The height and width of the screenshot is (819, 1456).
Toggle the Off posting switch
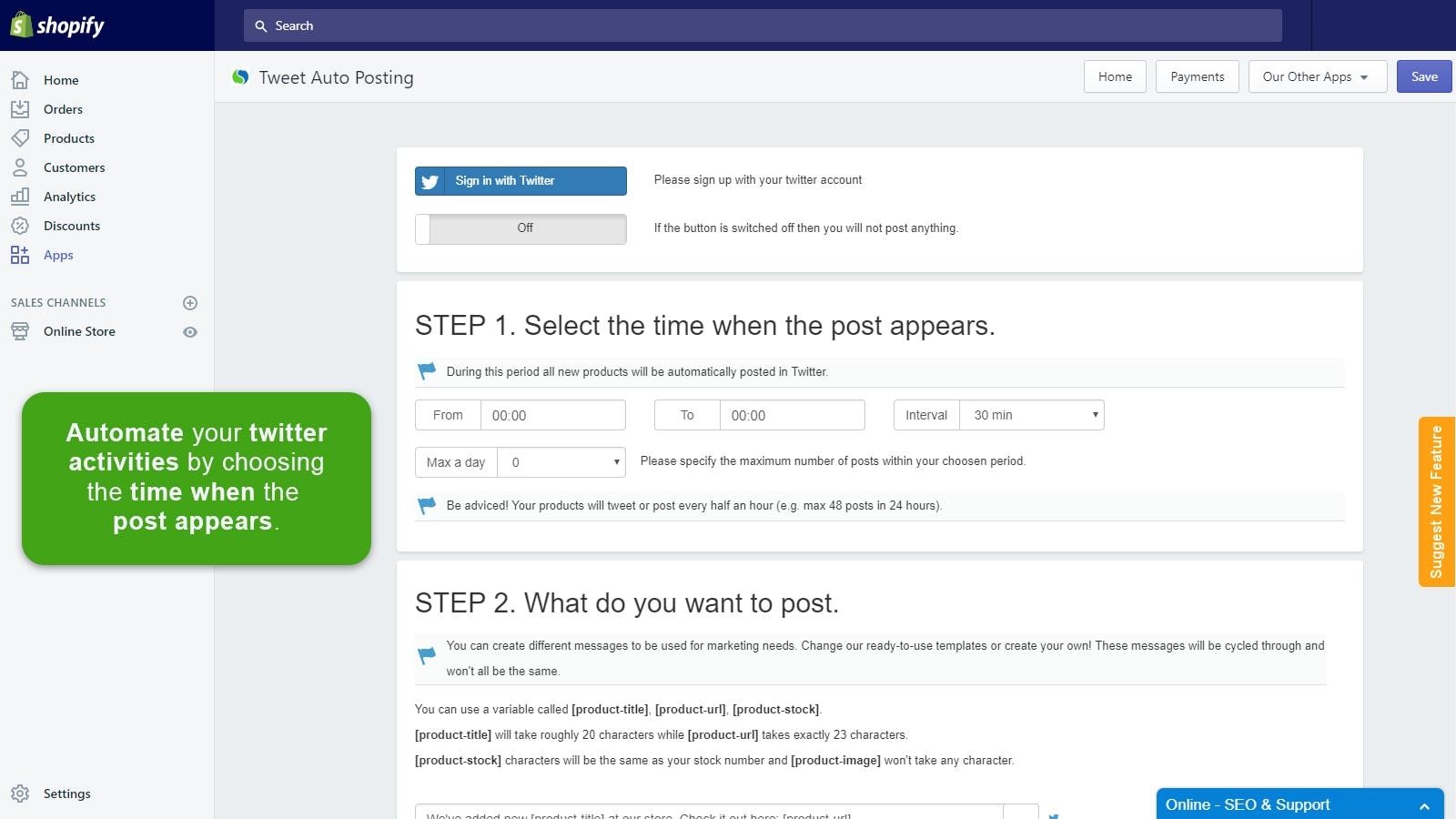click(x=521, y=228)
